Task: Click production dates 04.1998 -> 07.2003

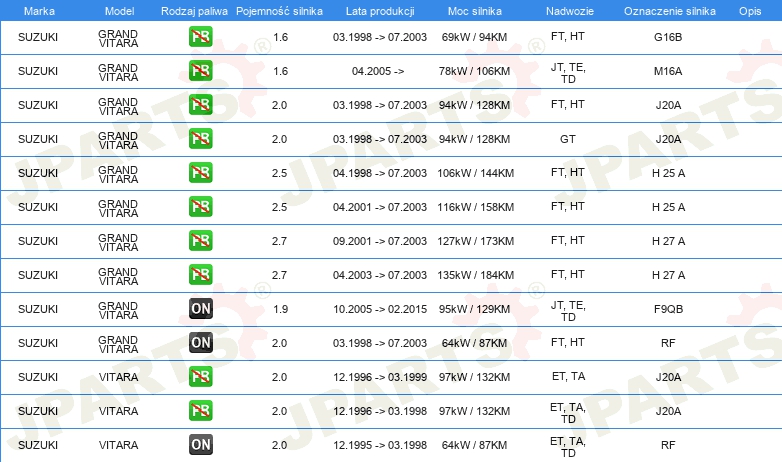Action: tap(380, 173)
